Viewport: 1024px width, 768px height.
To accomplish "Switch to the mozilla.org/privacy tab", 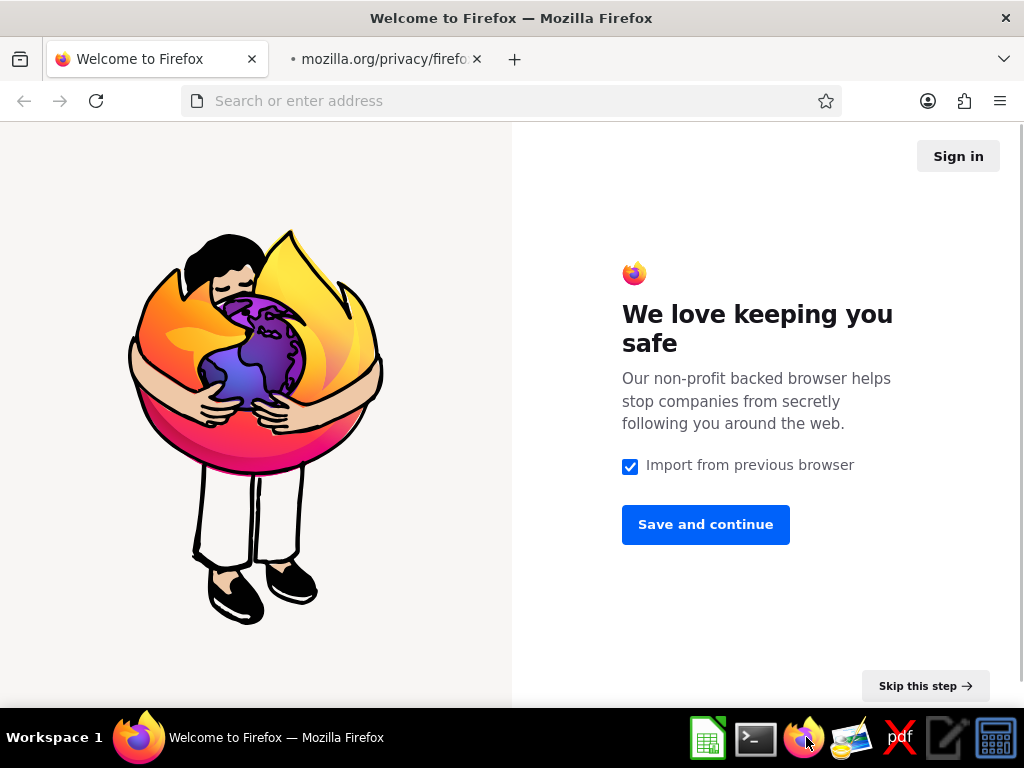I will pos(385,59).
